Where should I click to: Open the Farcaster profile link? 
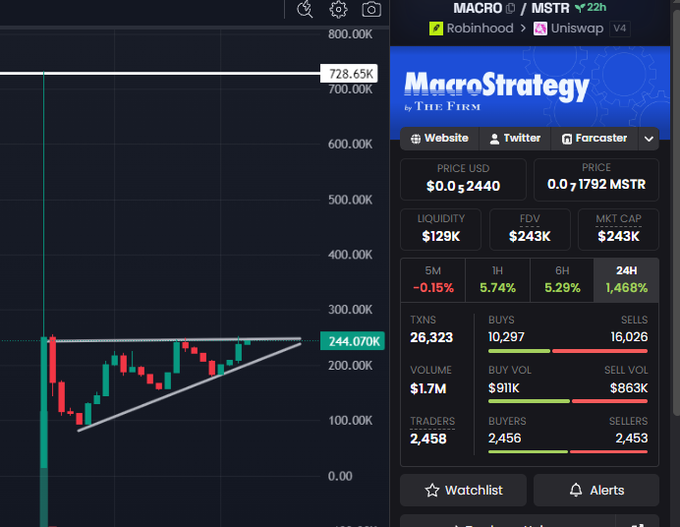594,138
